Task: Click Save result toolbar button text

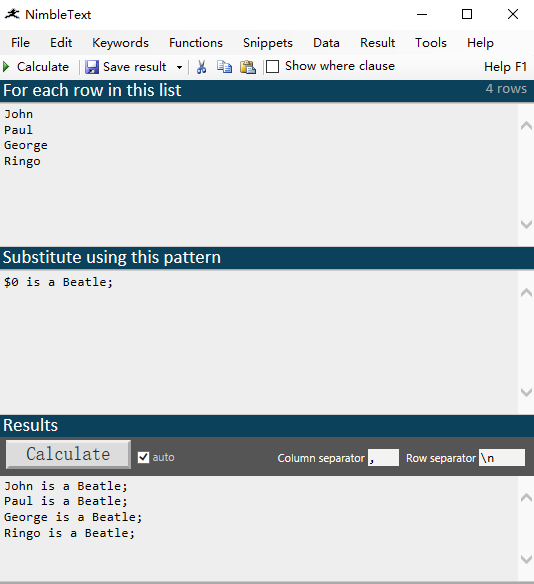Action: (x=134, y=67)
